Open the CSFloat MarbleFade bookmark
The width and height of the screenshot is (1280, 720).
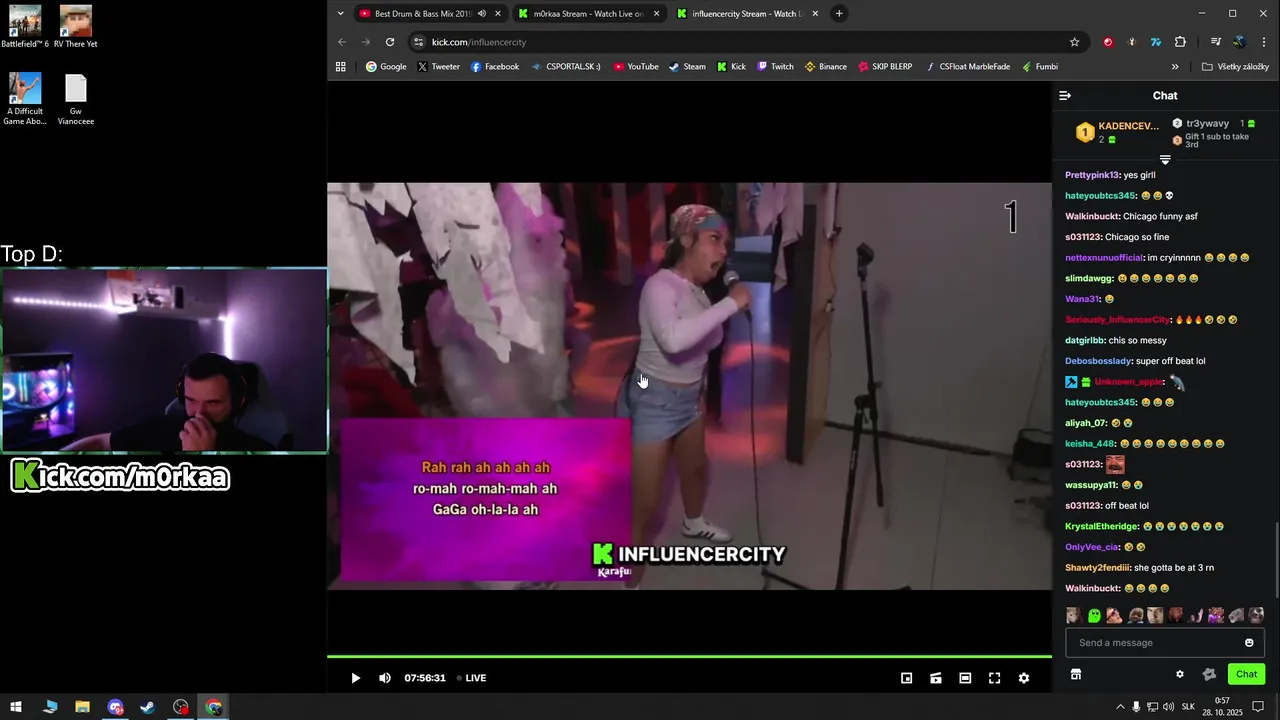pyautogui.click(x=968, y=67)
